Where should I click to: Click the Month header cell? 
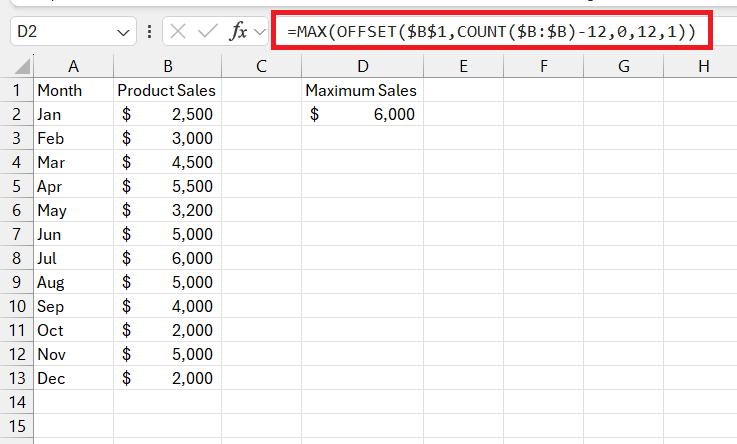coord(73,90)
